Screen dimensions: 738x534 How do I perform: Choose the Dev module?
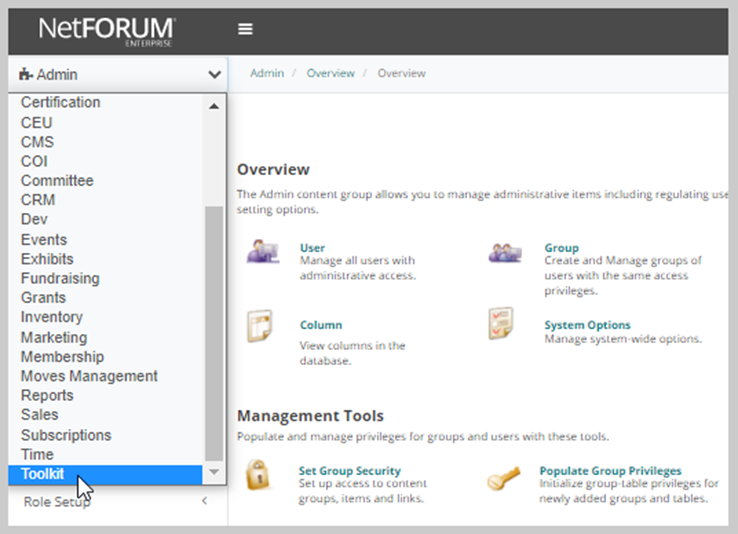[x=34, y=219]
